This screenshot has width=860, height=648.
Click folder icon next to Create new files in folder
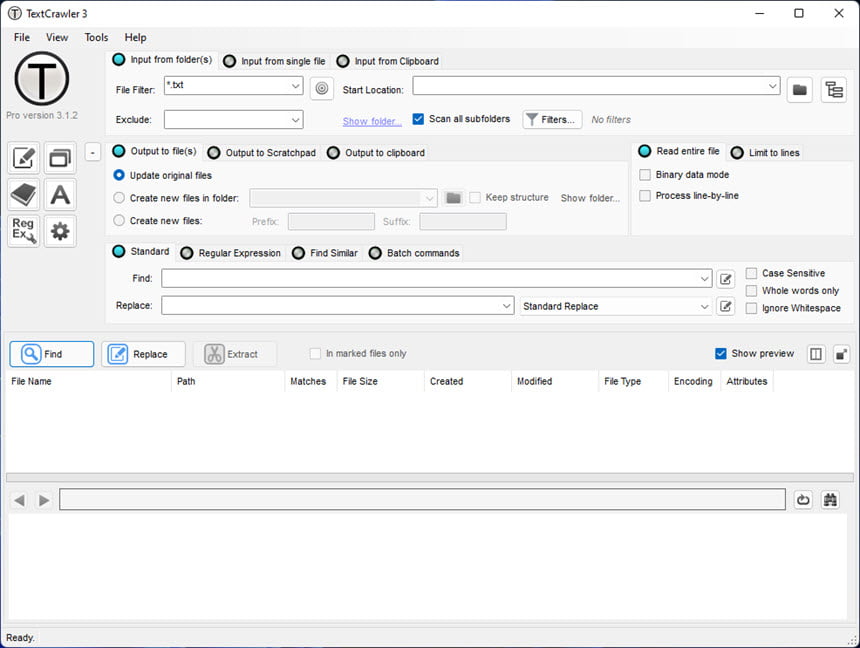coord(453,198)
